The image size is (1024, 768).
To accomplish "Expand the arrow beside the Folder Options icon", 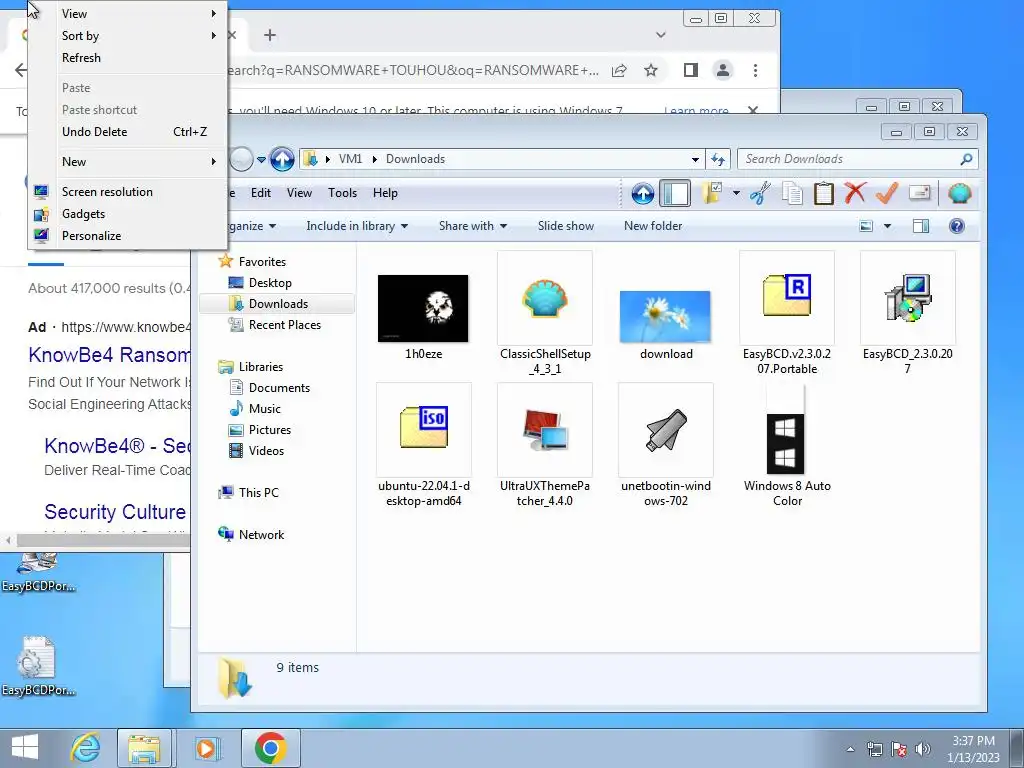I will pyautogui.click(x=736, y=193).
